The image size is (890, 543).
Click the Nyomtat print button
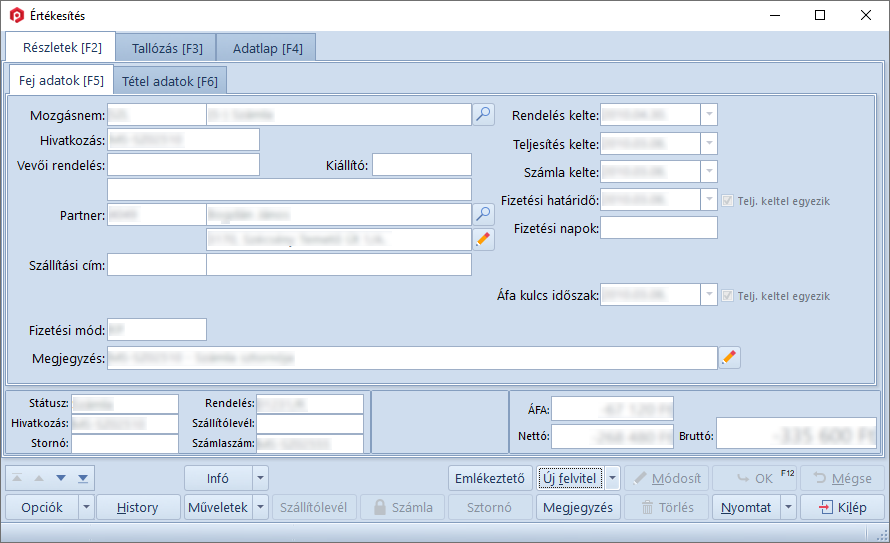click(746, 507)
